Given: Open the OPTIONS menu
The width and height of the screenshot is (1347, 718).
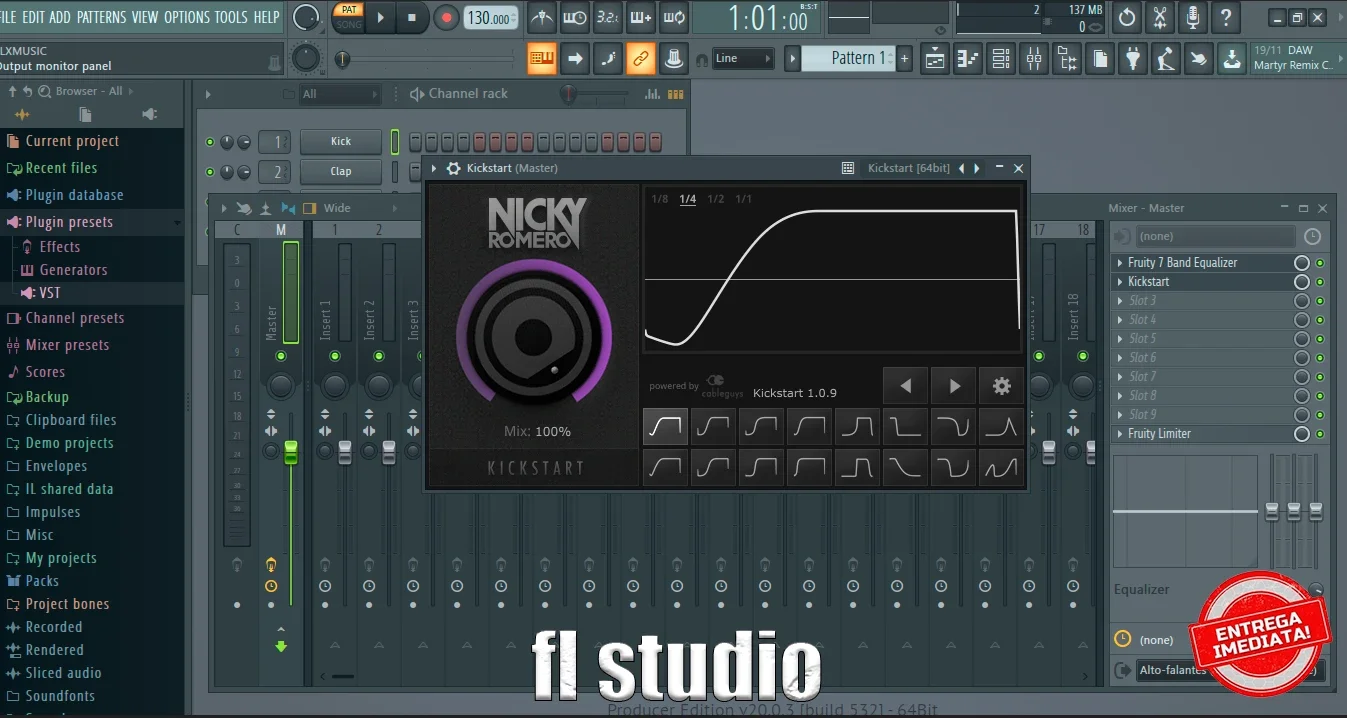Looking at the screenshot, I should [x=187, y=17].
